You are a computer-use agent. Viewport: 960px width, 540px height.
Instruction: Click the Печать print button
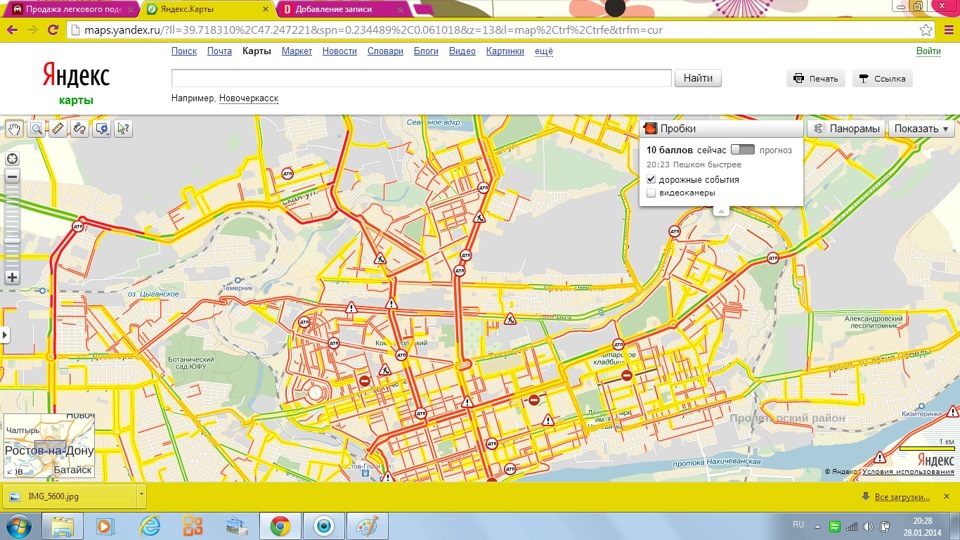pos(816,78)
